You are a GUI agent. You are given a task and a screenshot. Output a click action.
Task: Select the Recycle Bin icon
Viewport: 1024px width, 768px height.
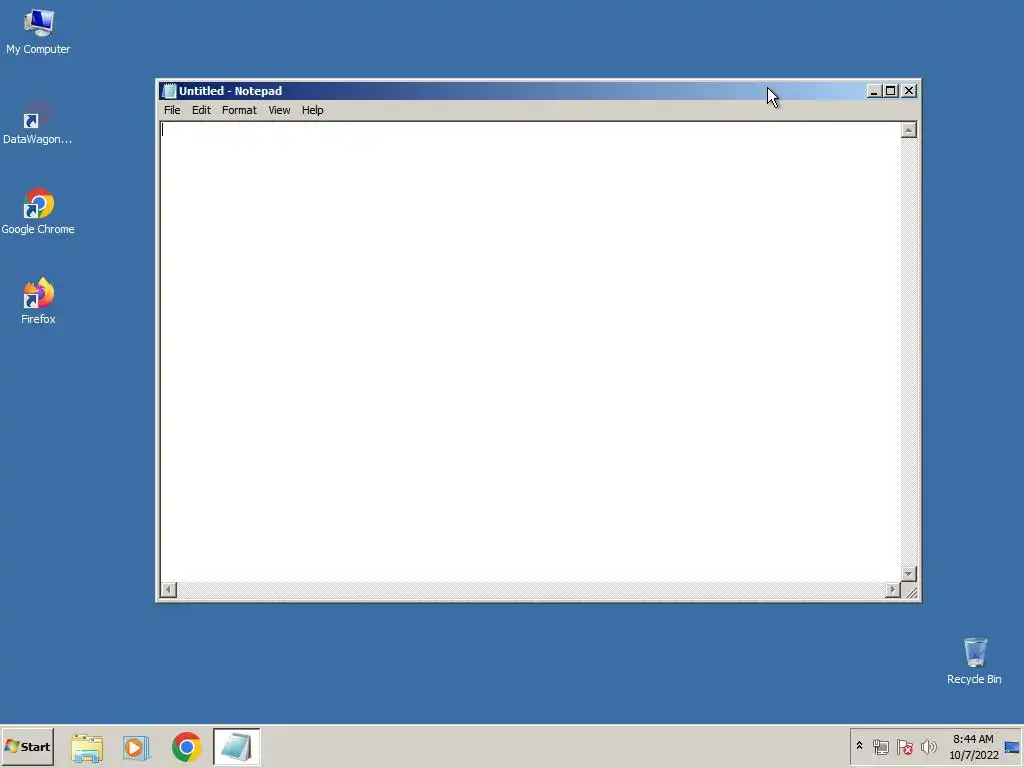[x=974, y=661]
